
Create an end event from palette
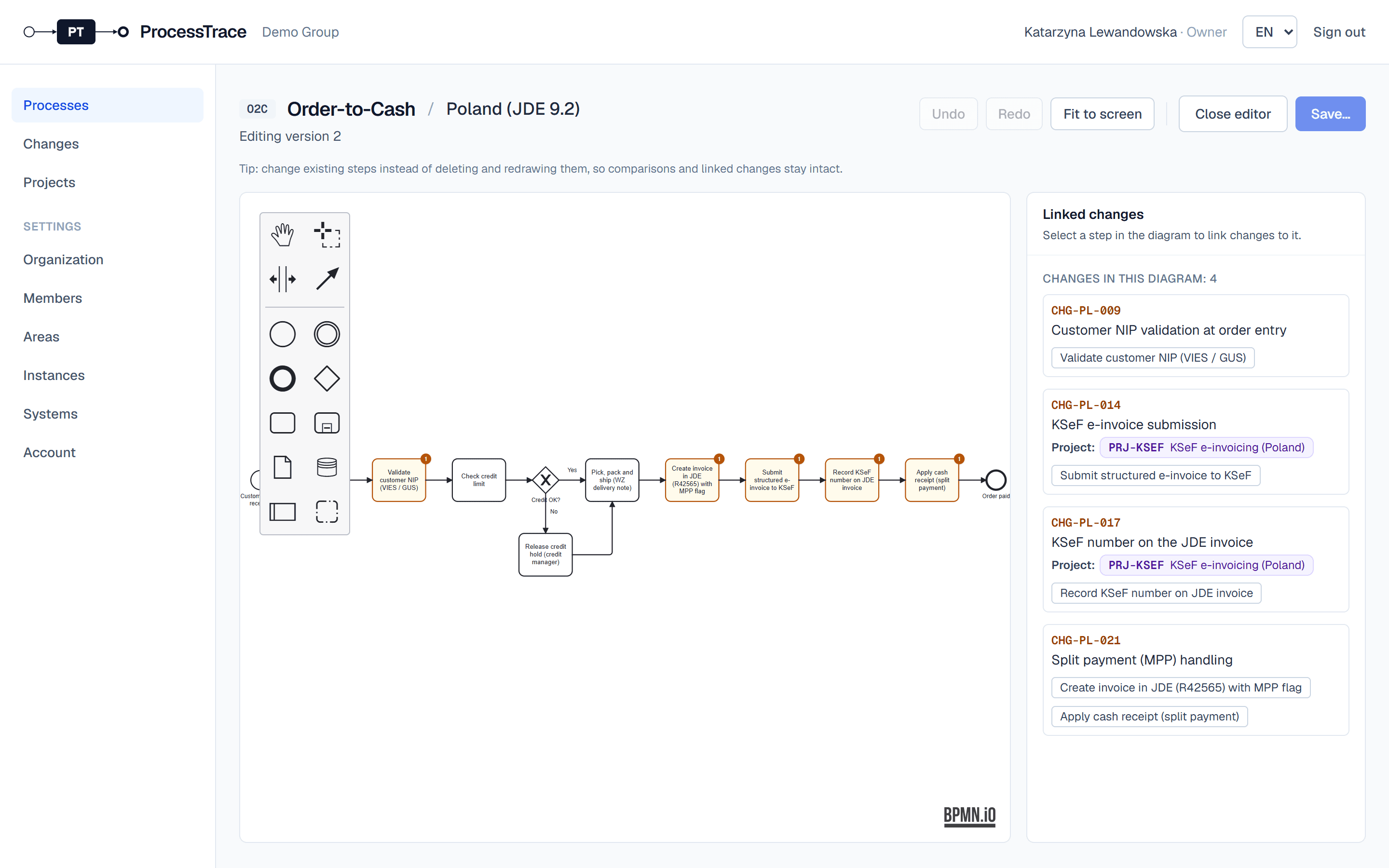[x=283, y=379]
